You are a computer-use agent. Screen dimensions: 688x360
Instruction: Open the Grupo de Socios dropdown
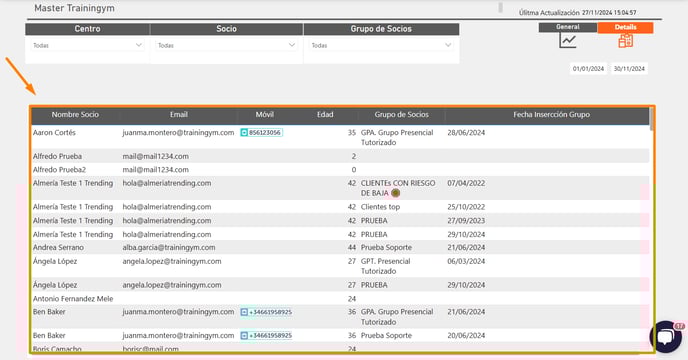pos(381,45)
